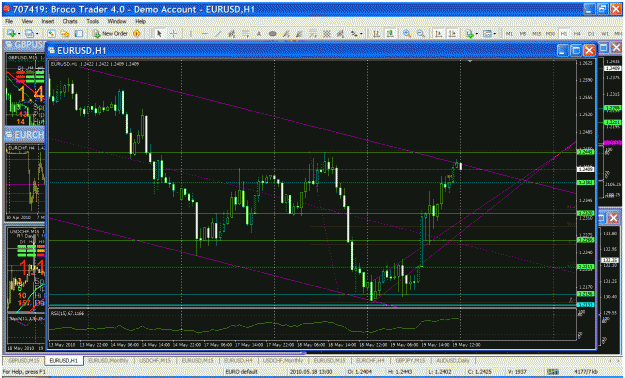625x378 pixels.
Task: Toggle Chart Shift icon
Action: point(452,33)
